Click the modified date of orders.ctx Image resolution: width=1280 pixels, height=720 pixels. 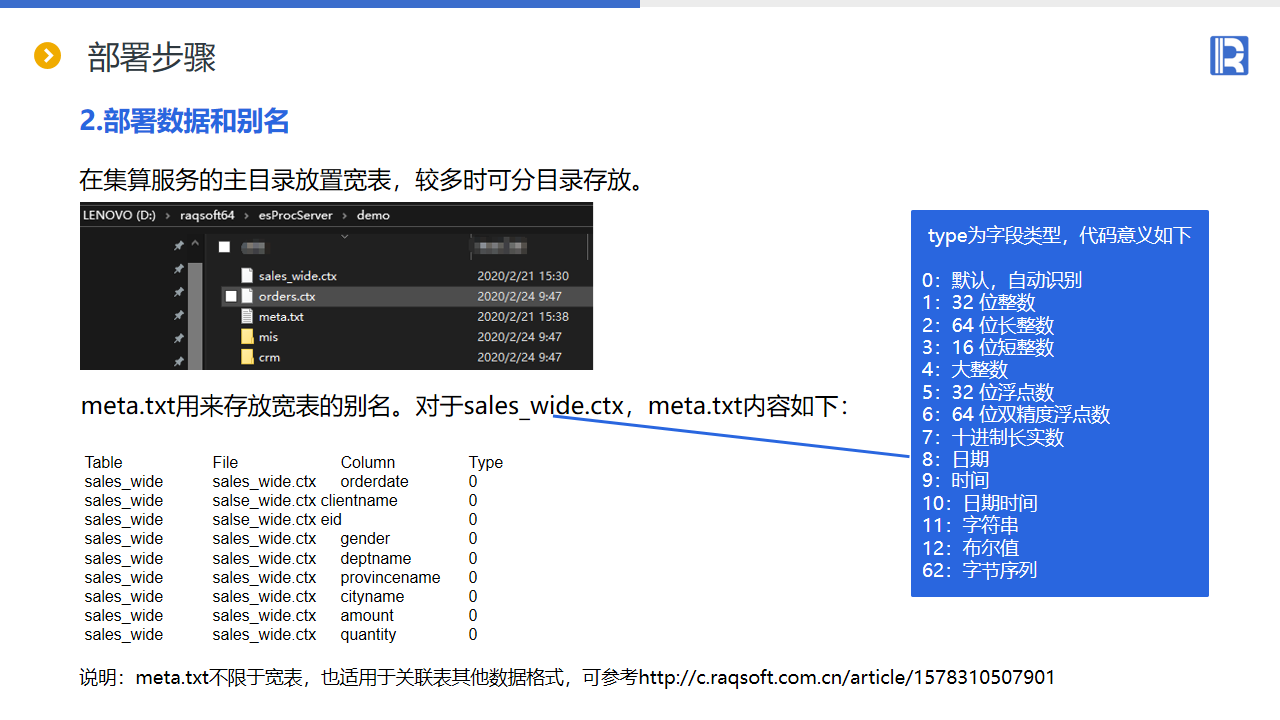519,296
